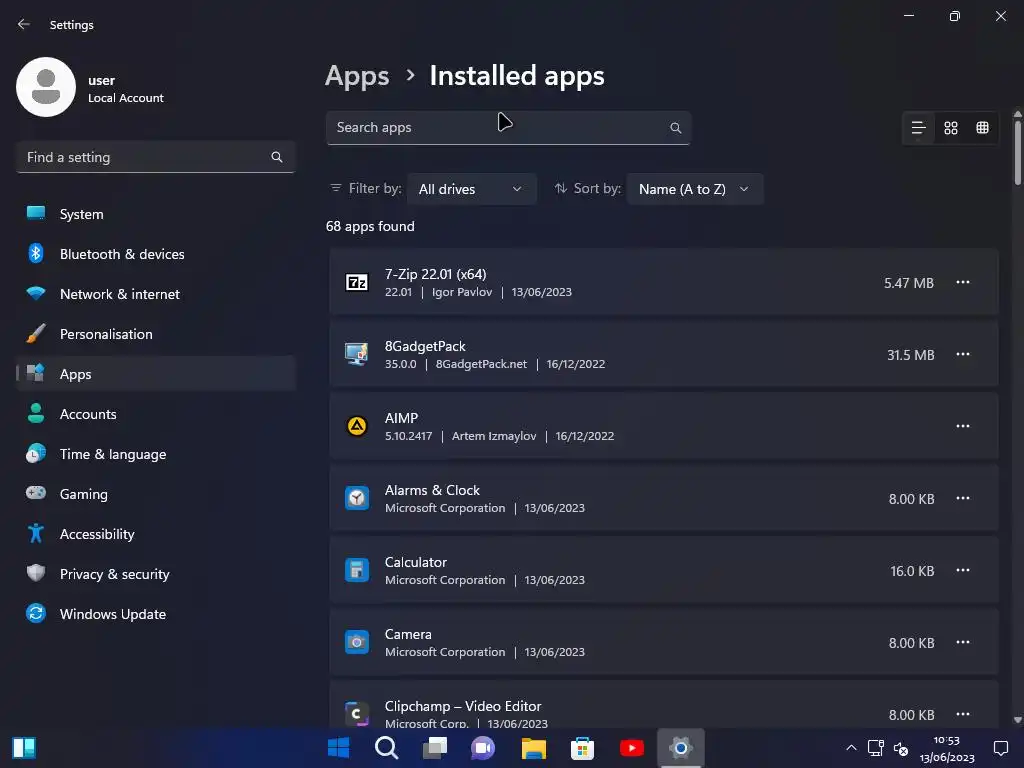Click the 'Local Account' label
This screenshot has height=768, width=1024.
125,98
